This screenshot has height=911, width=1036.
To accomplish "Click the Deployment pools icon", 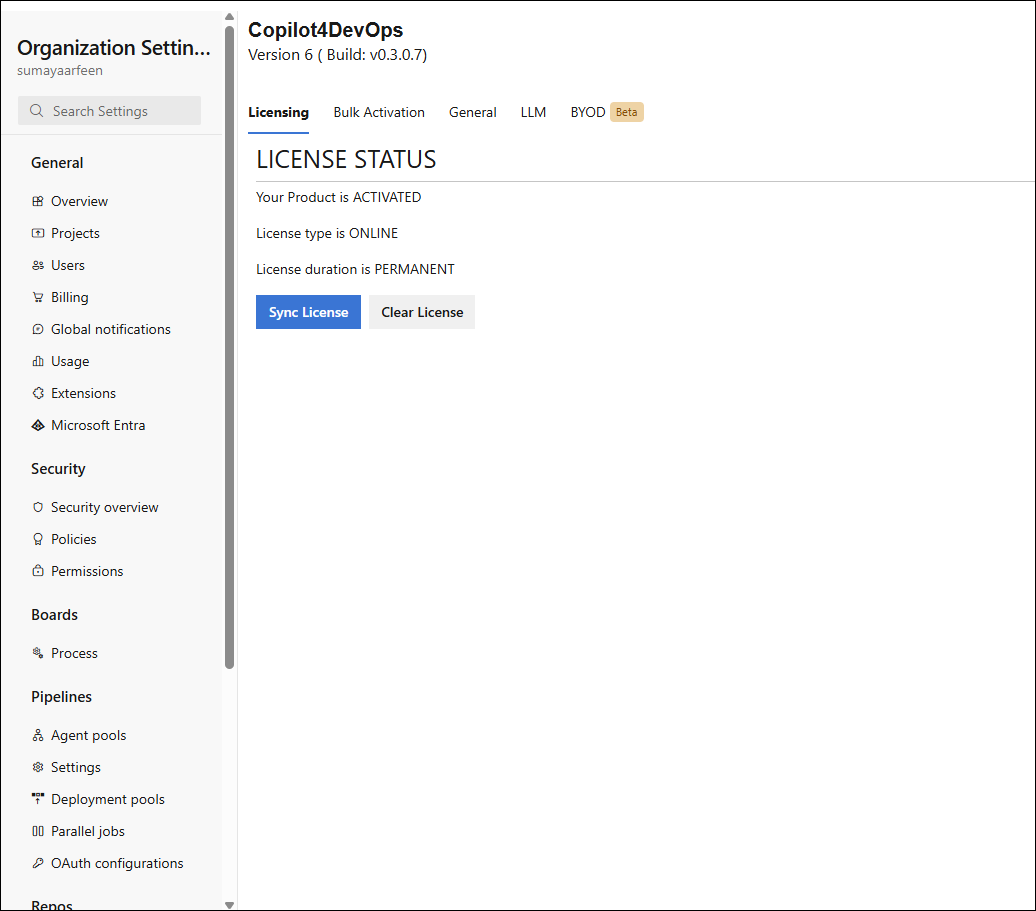I will pyautogui.click(x=38, y=799).
